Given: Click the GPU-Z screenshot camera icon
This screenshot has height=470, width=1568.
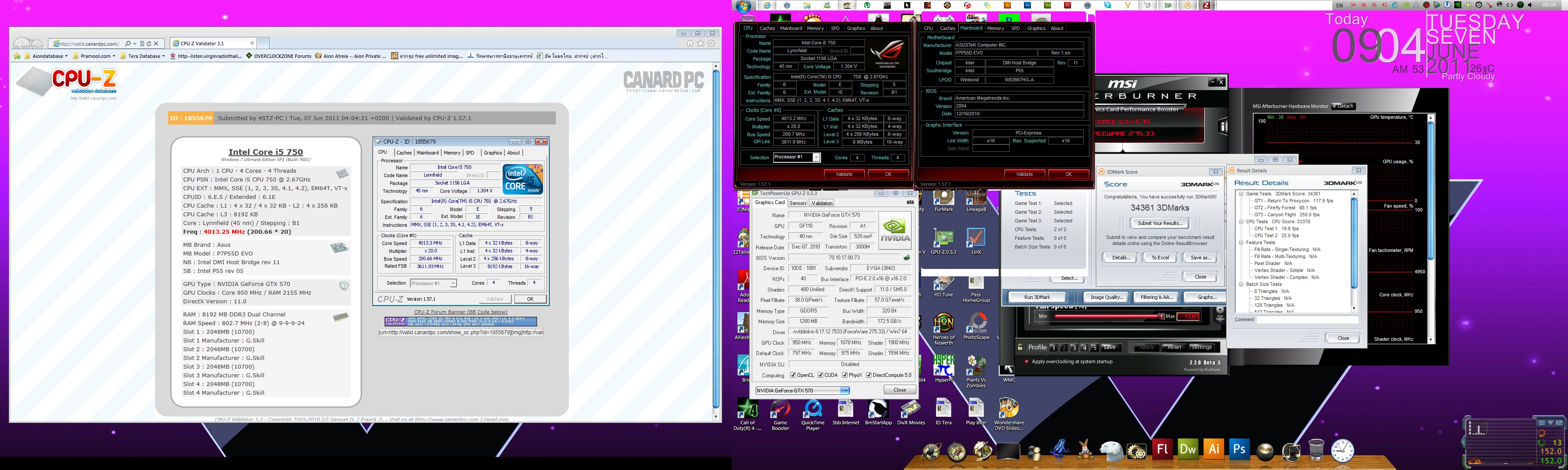Looking at the screenshot, I should 910,202.
